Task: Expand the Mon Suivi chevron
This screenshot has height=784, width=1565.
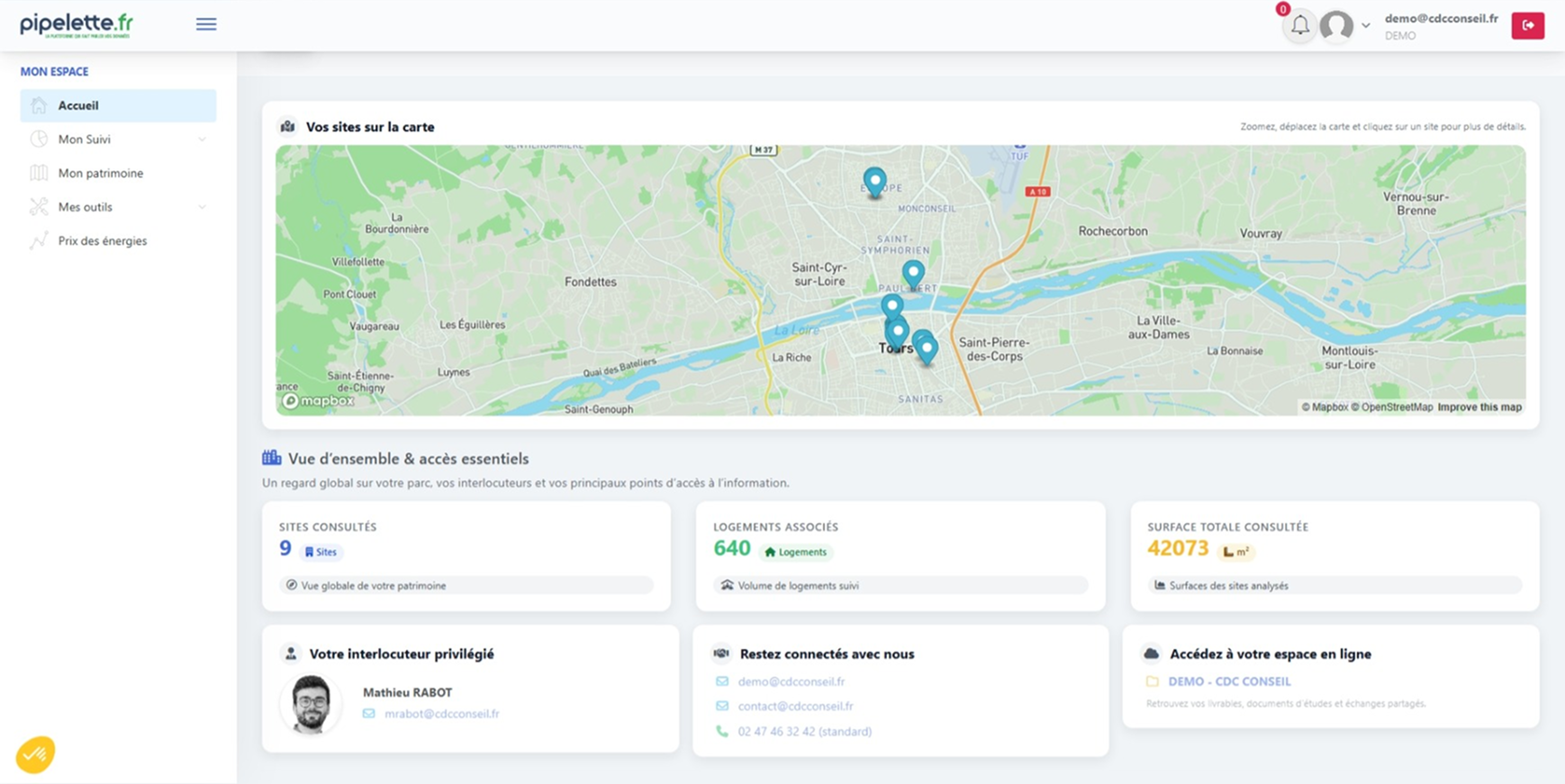Action: [x=202, y=140]
